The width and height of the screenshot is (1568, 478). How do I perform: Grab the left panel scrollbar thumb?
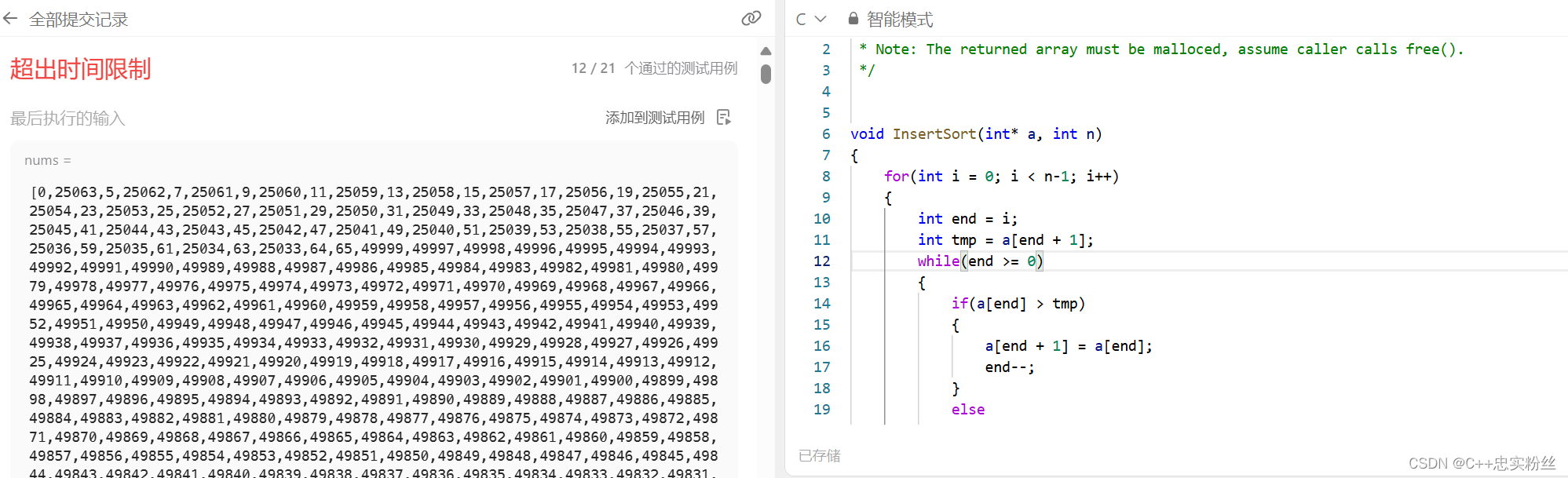(x=766, y=74)
